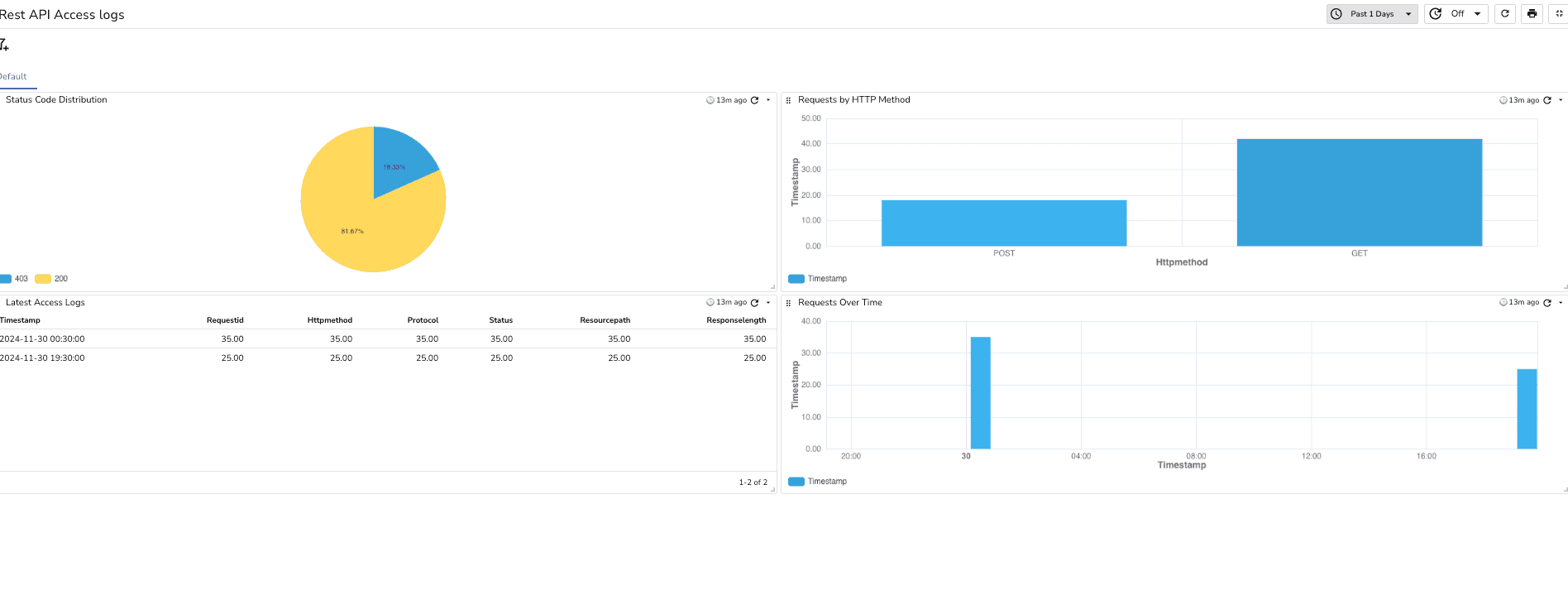The image size is (1568, 600).
Task: Open the auto-refresh Off dropdown
Action: tap(1456, 14)
